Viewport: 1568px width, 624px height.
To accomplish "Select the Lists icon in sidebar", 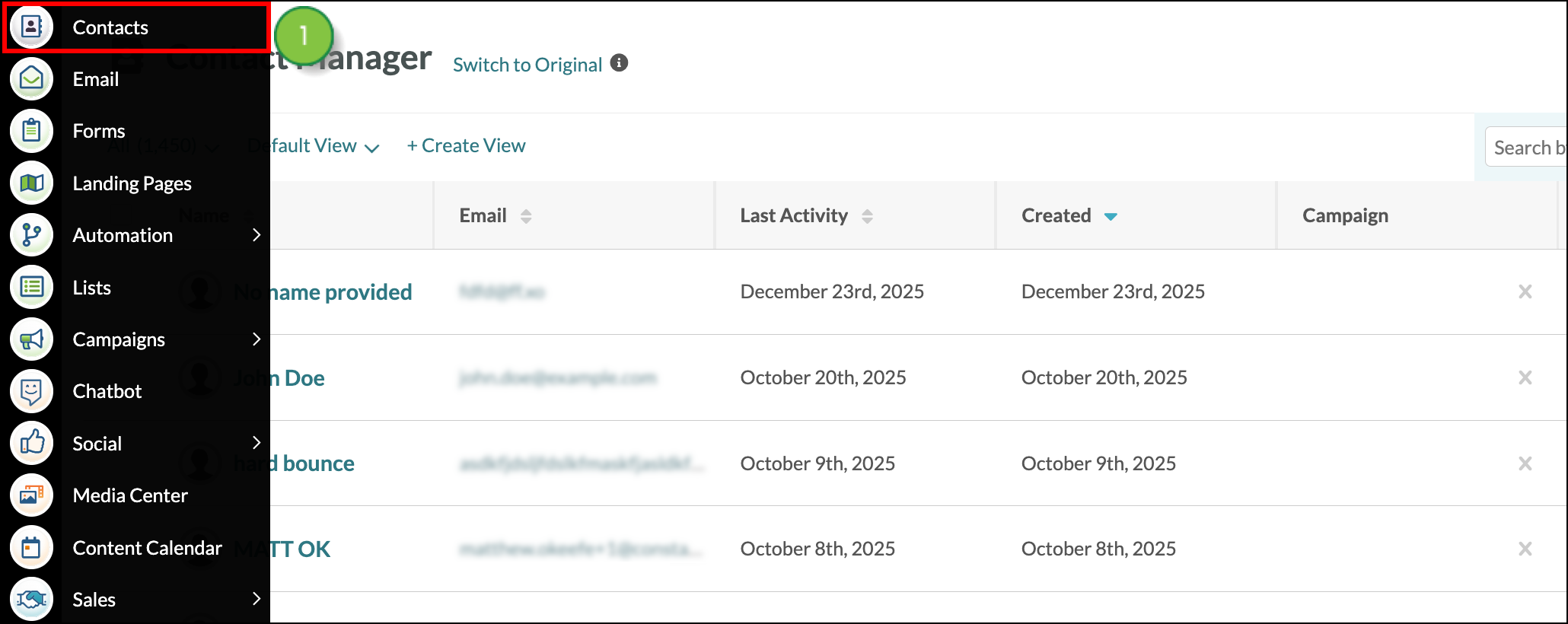I will pyautogui.click(x=31, y=288).
